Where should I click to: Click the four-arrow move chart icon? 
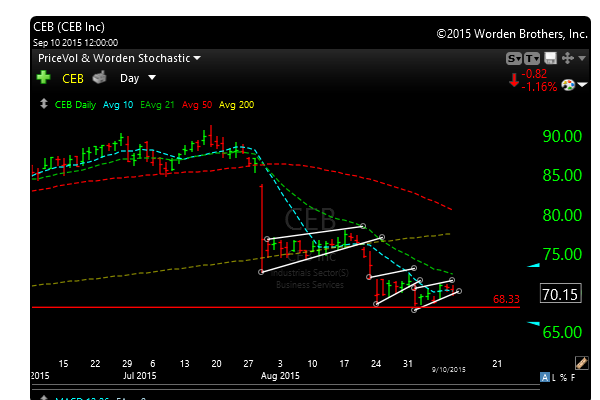[x=568, y=59]
